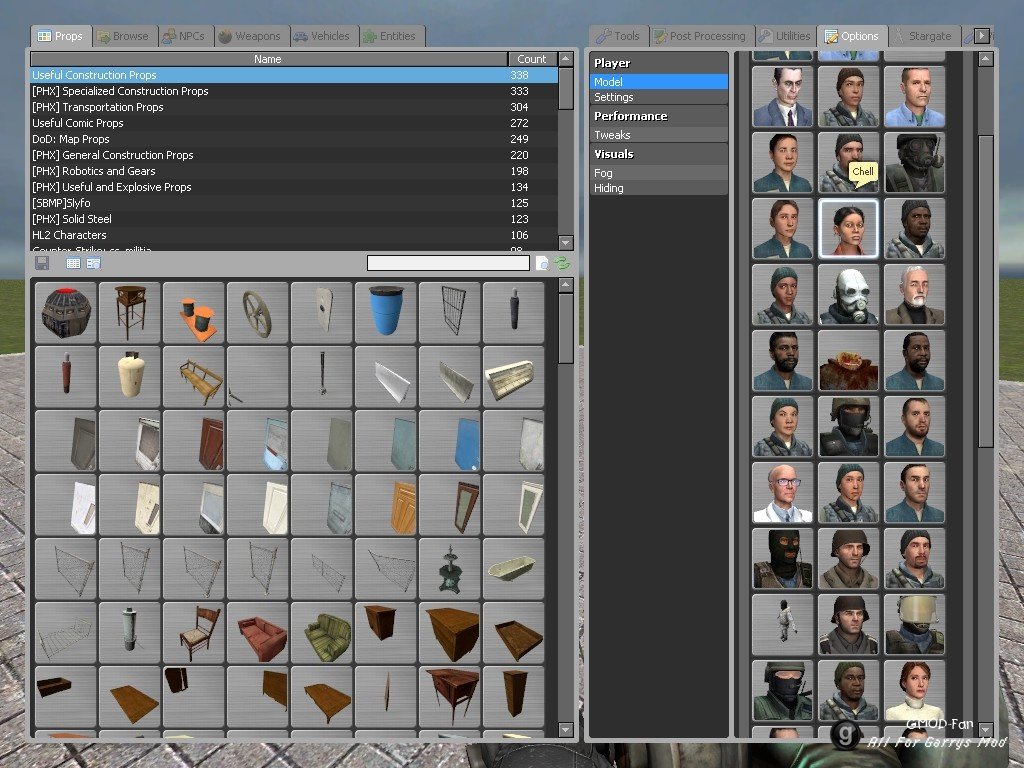The height and width of the screenshot is (768, 1024).
Task: Select 'HL2 Characters' row
Action: point(294,235)
